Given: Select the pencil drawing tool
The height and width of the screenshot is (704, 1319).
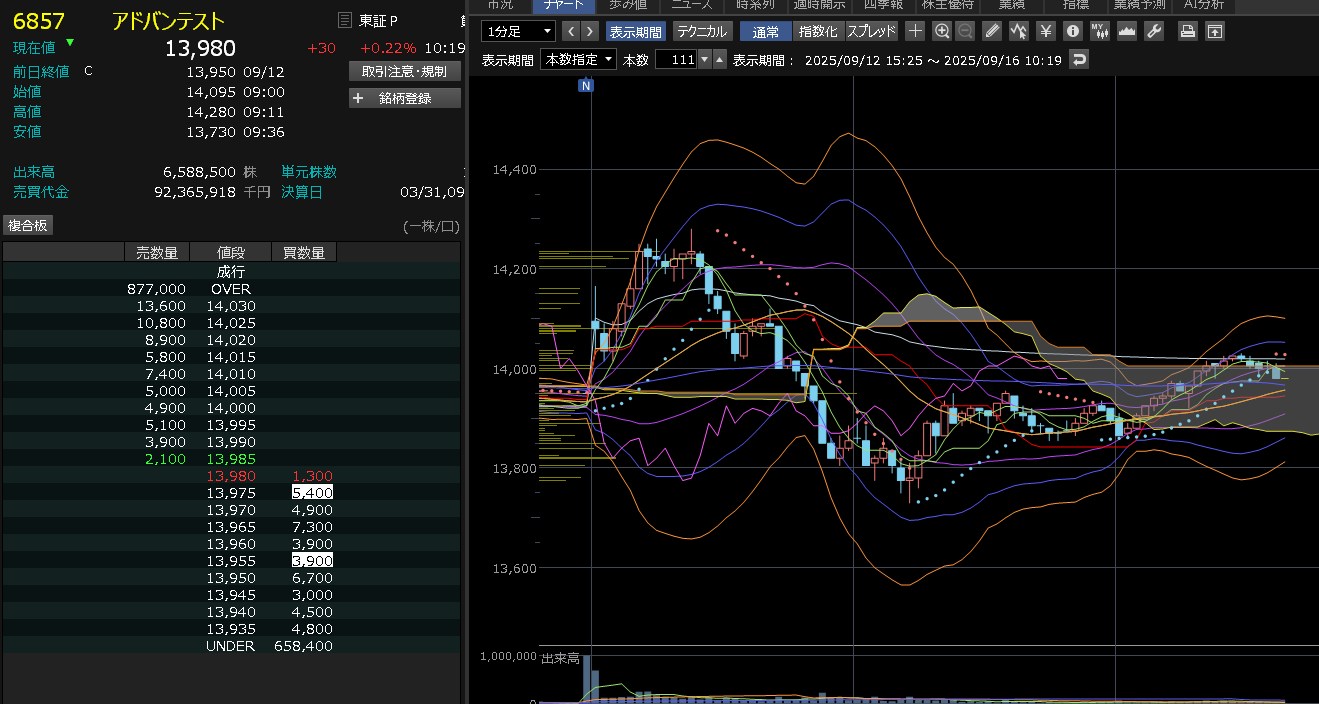Looking at the screenshot, I should (x=992, y=31).
